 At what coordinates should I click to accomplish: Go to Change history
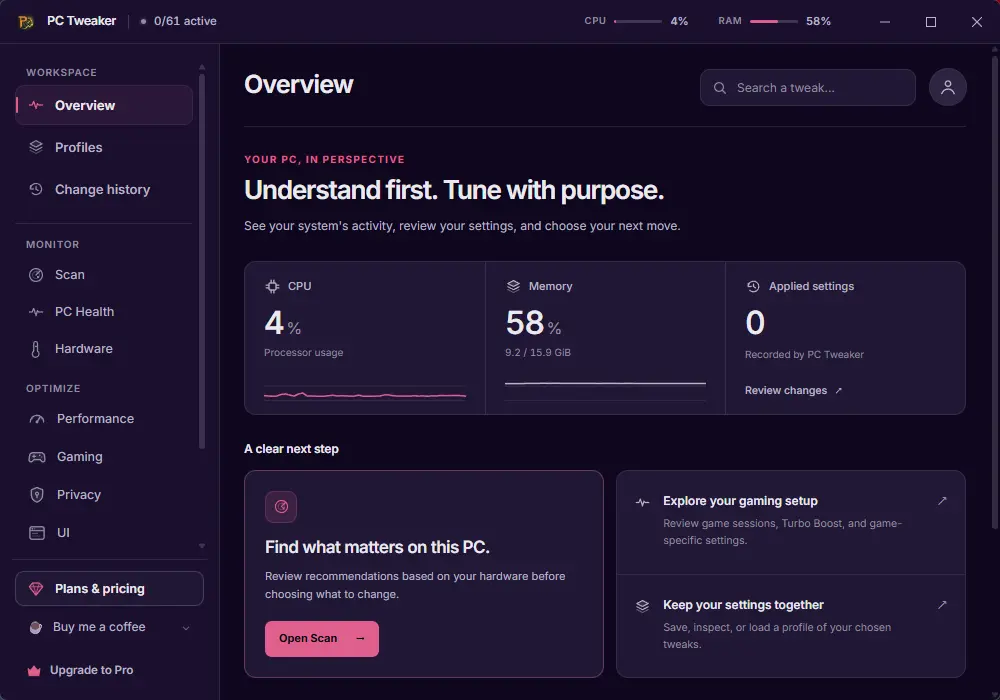point(103,189)
